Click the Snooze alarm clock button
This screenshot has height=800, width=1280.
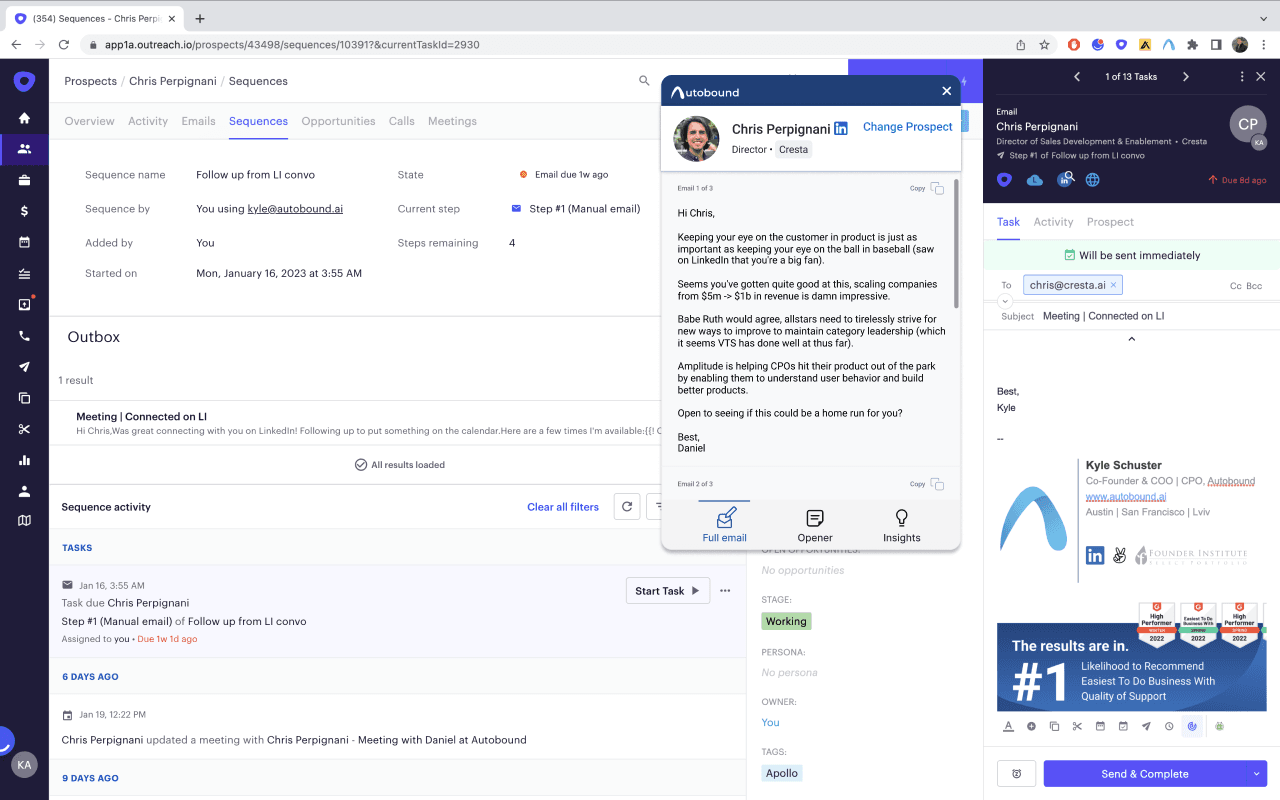click(1014, 773)
